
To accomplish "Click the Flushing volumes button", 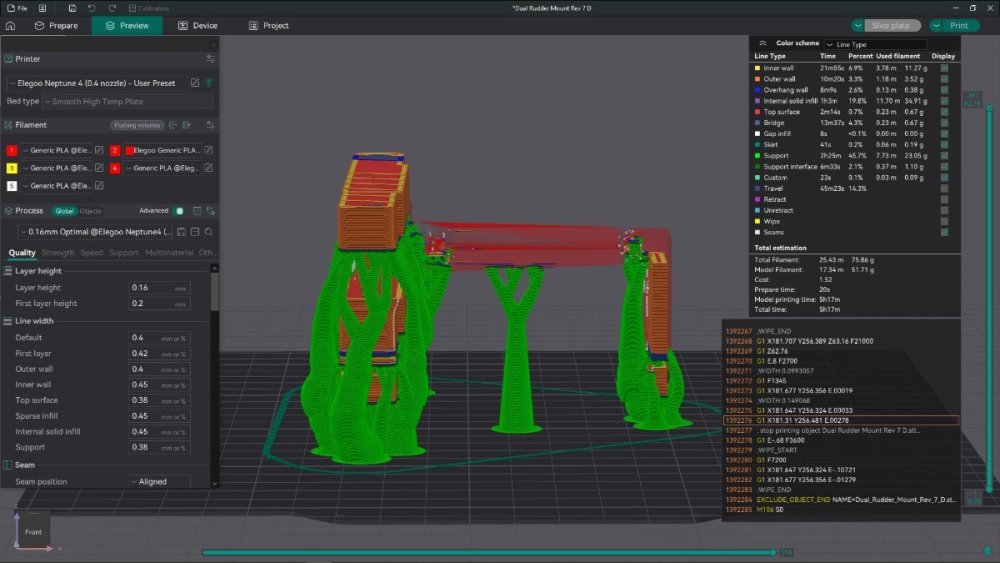I will click(136, 126).
